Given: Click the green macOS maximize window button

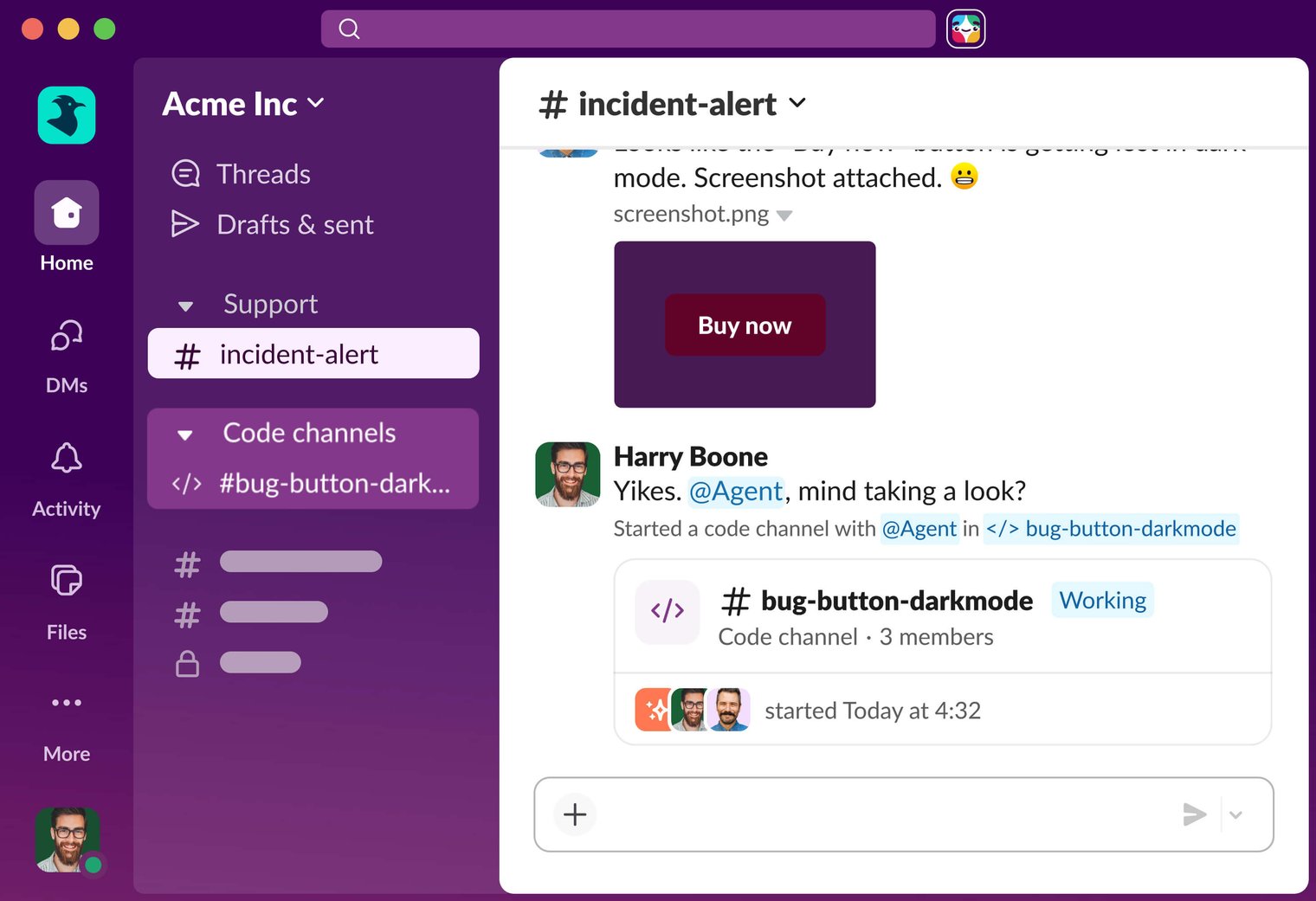Looking at the screenshot, I should tap(104, 29).
